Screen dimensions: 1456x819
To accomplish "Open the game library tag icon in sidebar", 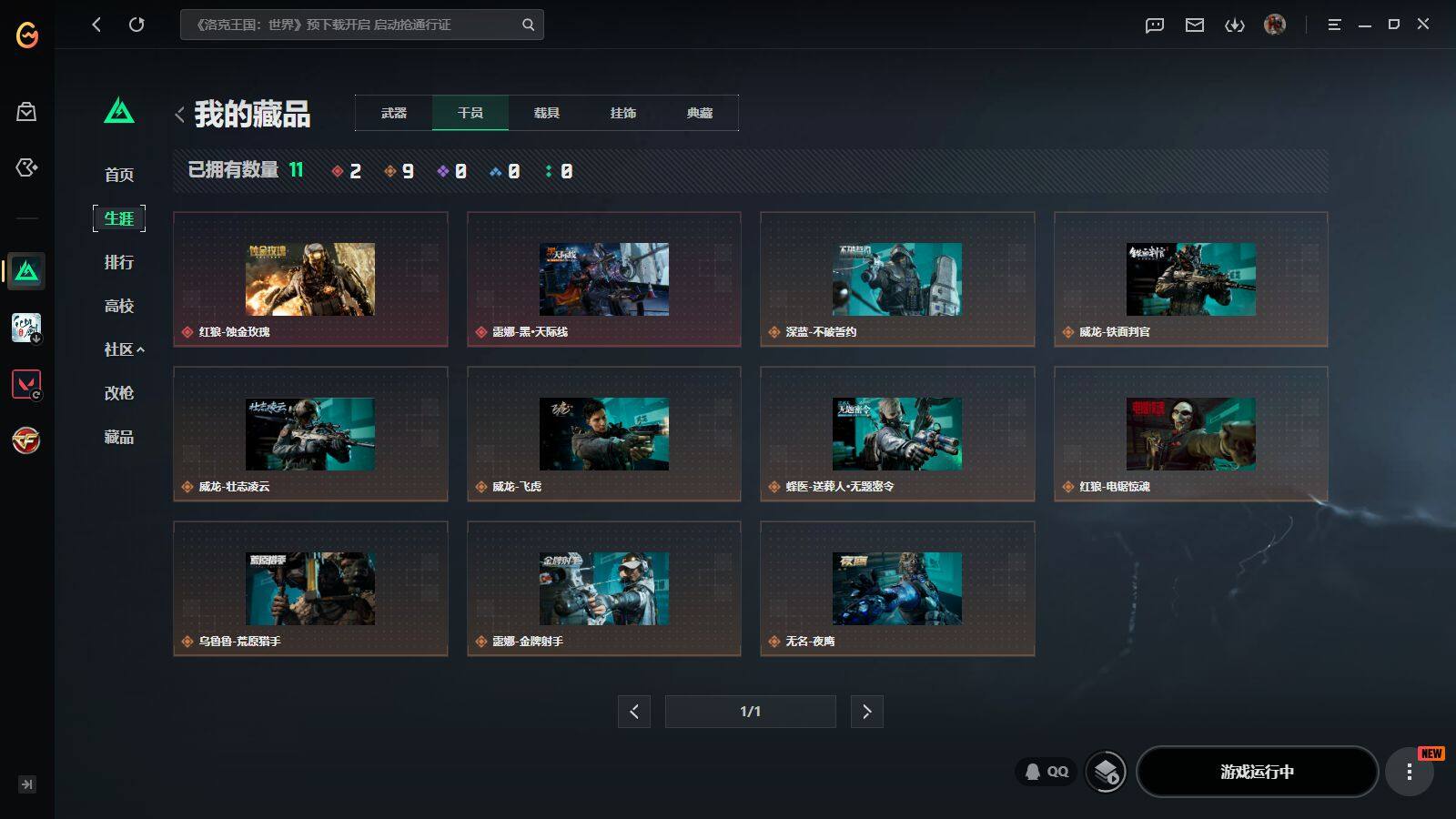I will [26, 167].
